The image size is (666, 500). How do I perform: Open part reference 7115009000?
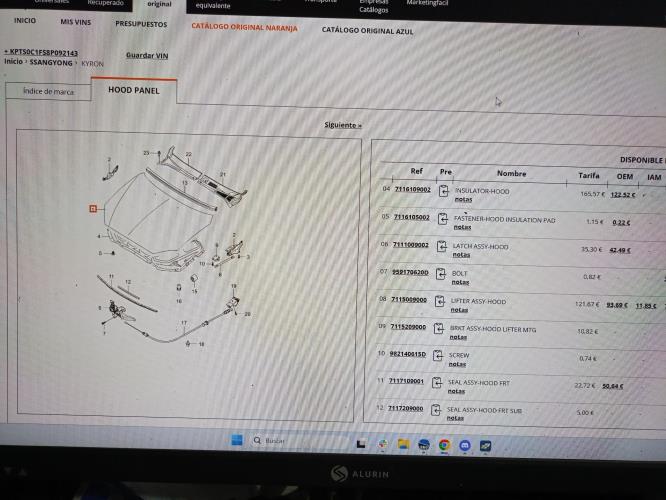tap(409, 299)
